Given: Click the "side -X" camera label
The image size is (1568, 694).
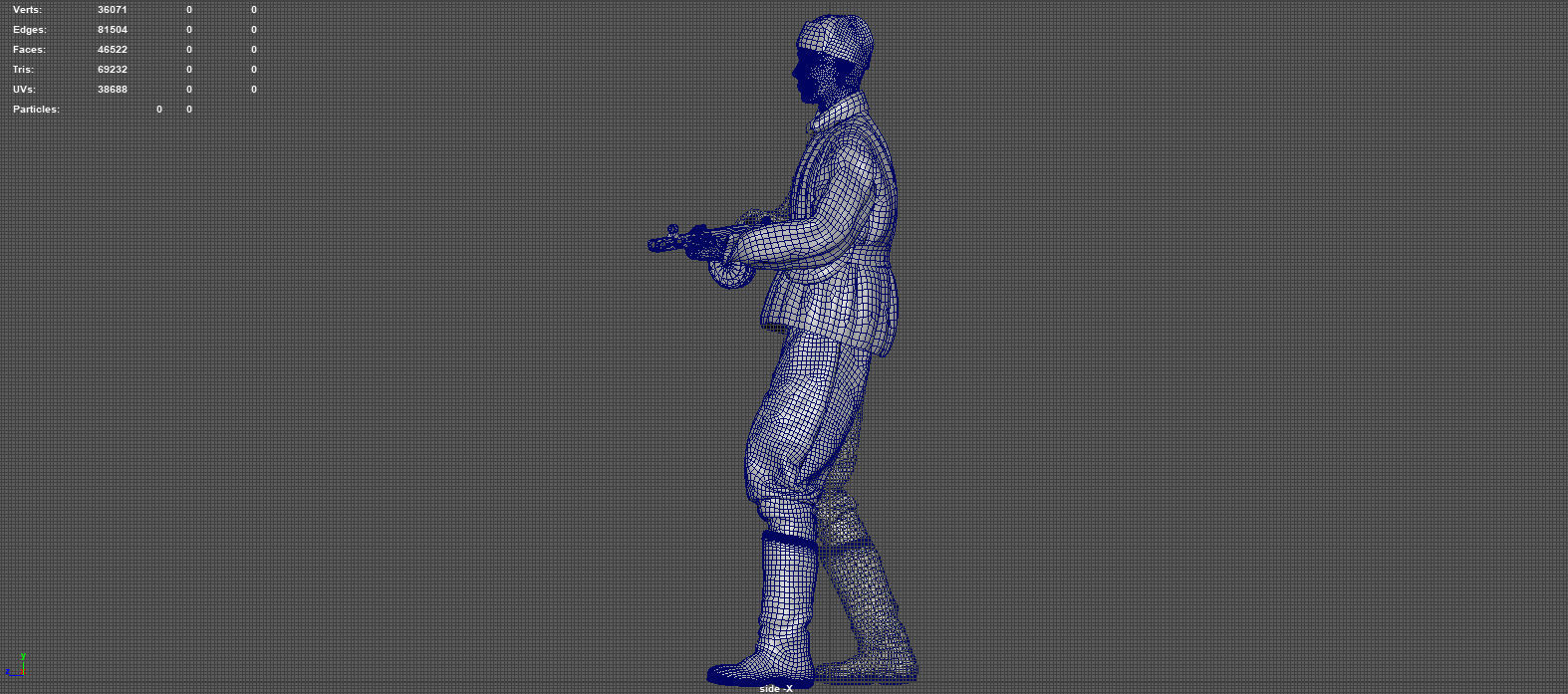Looking at the screenshot, I should (776, 688).
